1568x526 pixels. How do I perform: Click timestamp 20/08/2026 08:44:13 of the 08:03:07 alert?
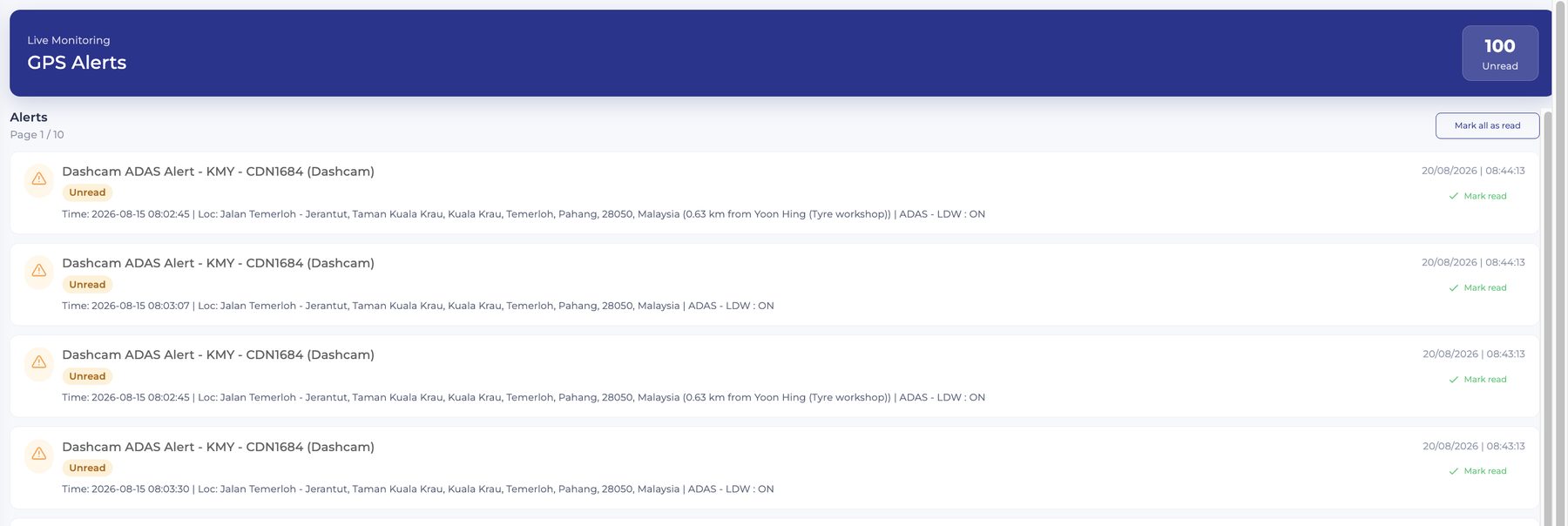[1473, 262]
